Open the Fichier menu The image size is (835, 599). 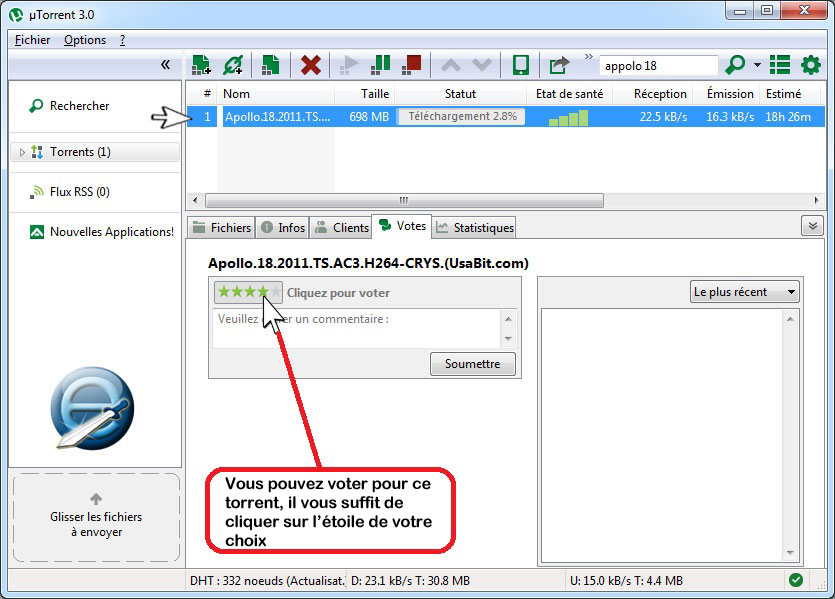tap(32, 40)
